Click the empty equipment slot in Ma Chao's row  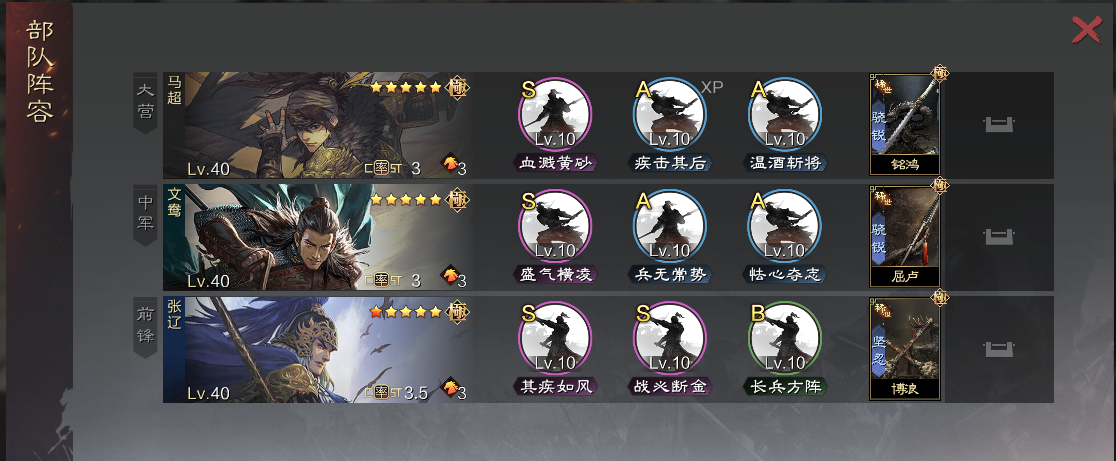point(999,124)
